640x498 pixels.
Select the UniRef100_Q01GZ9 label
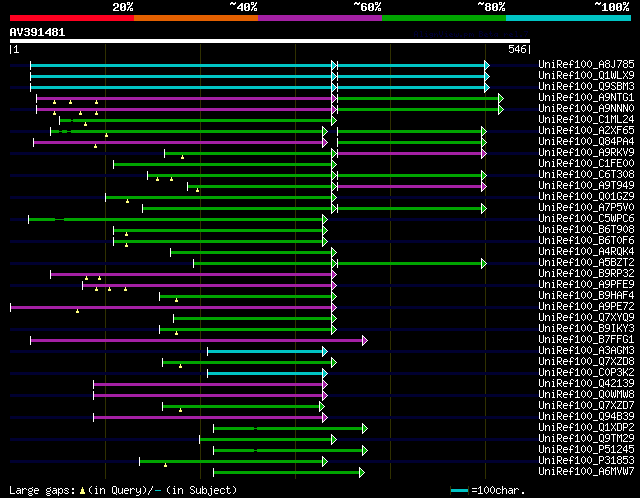[x=586, y=197]
